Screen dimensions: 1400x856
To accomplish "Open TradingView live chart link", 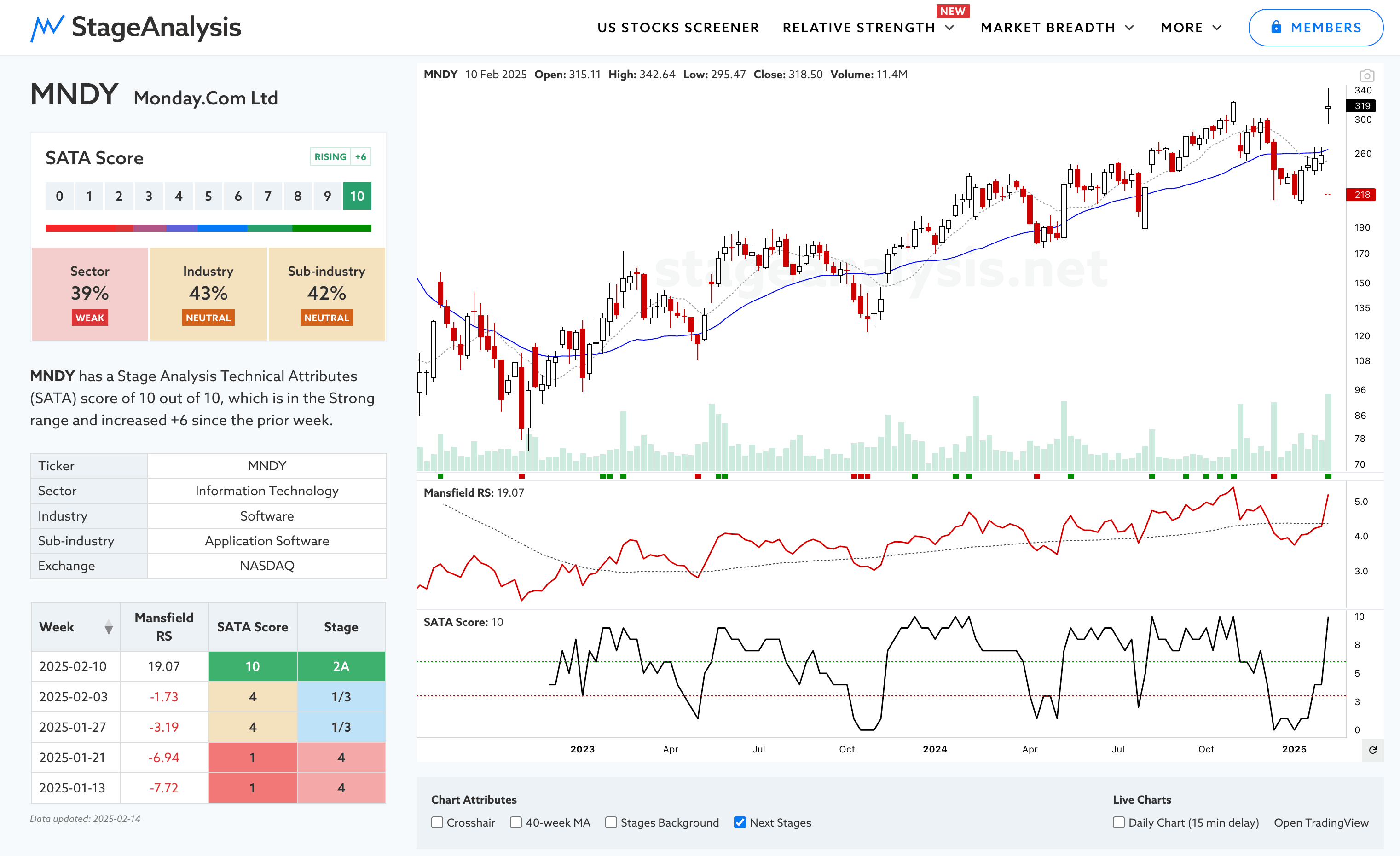I will (x=1321, y=822).
